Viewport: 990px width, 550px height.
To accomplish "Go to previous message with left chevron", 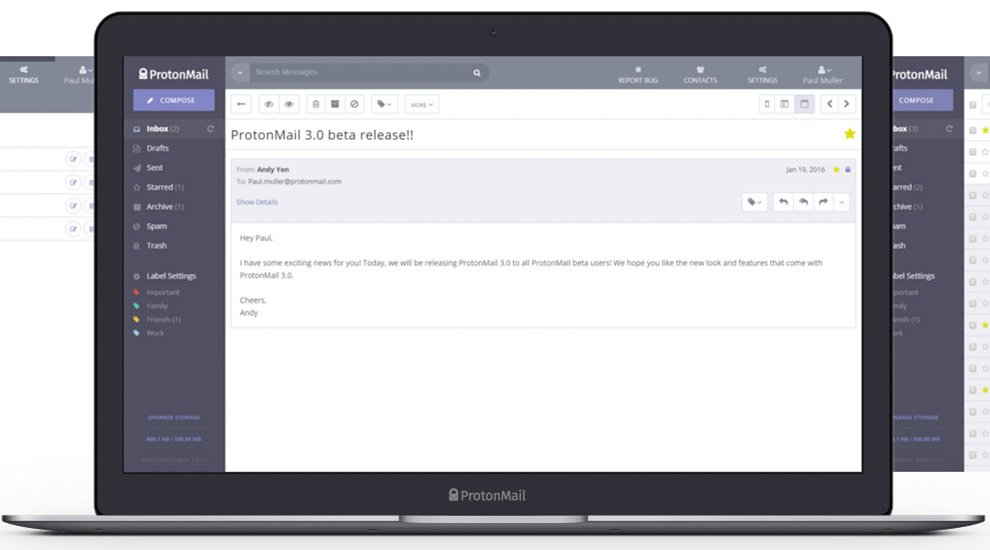I will [830, 104].
